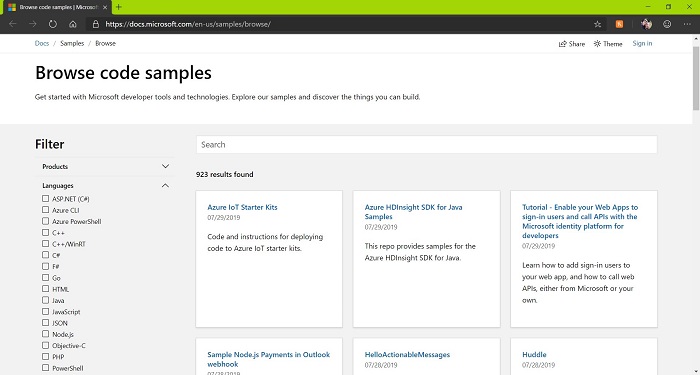Close the Browse code samples tab
The width and height of the screenshot is (700, 375).
[105, 7]
